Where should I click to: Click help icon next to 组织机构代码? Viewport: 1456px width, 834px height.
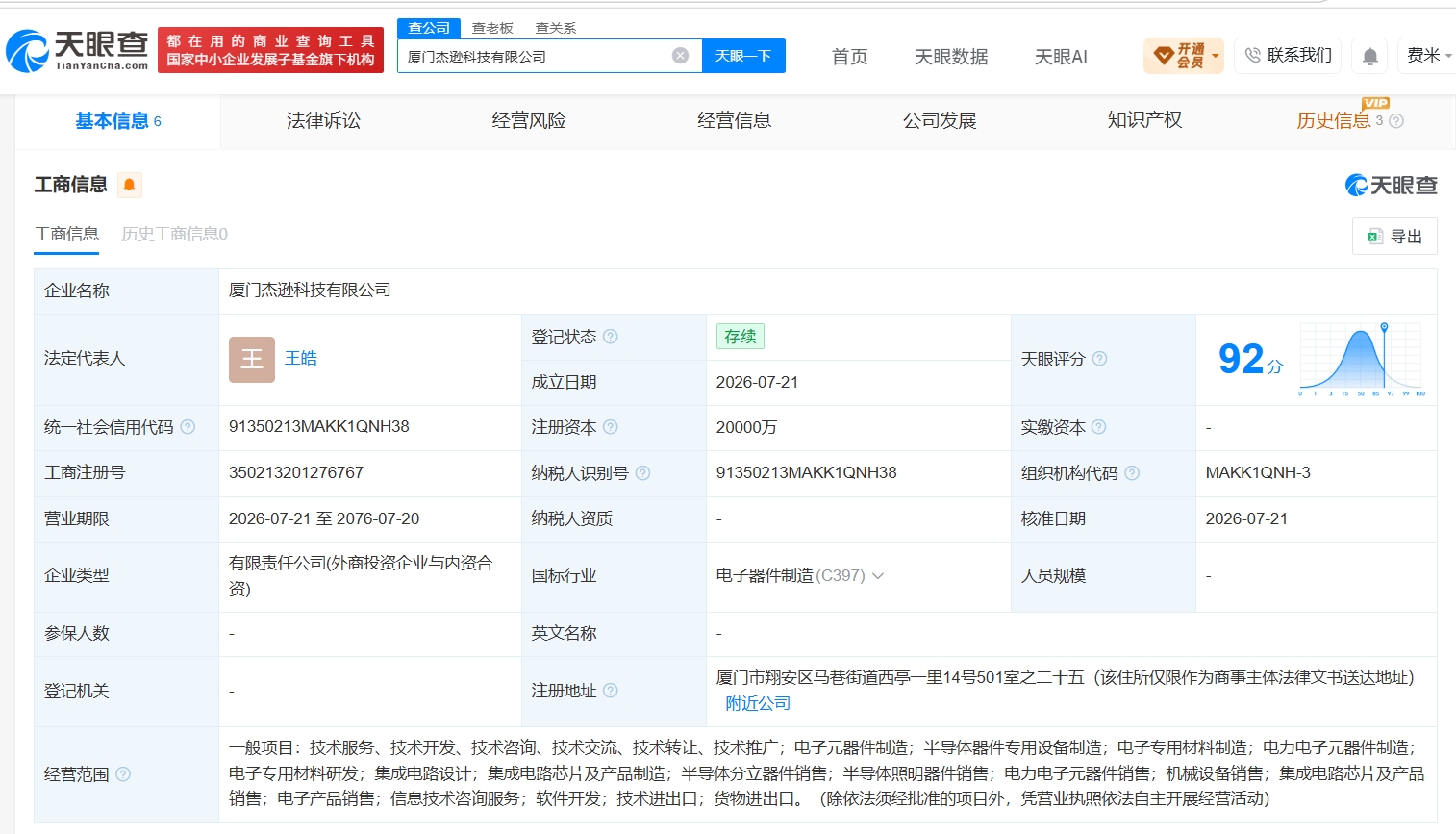[1132, 473]
